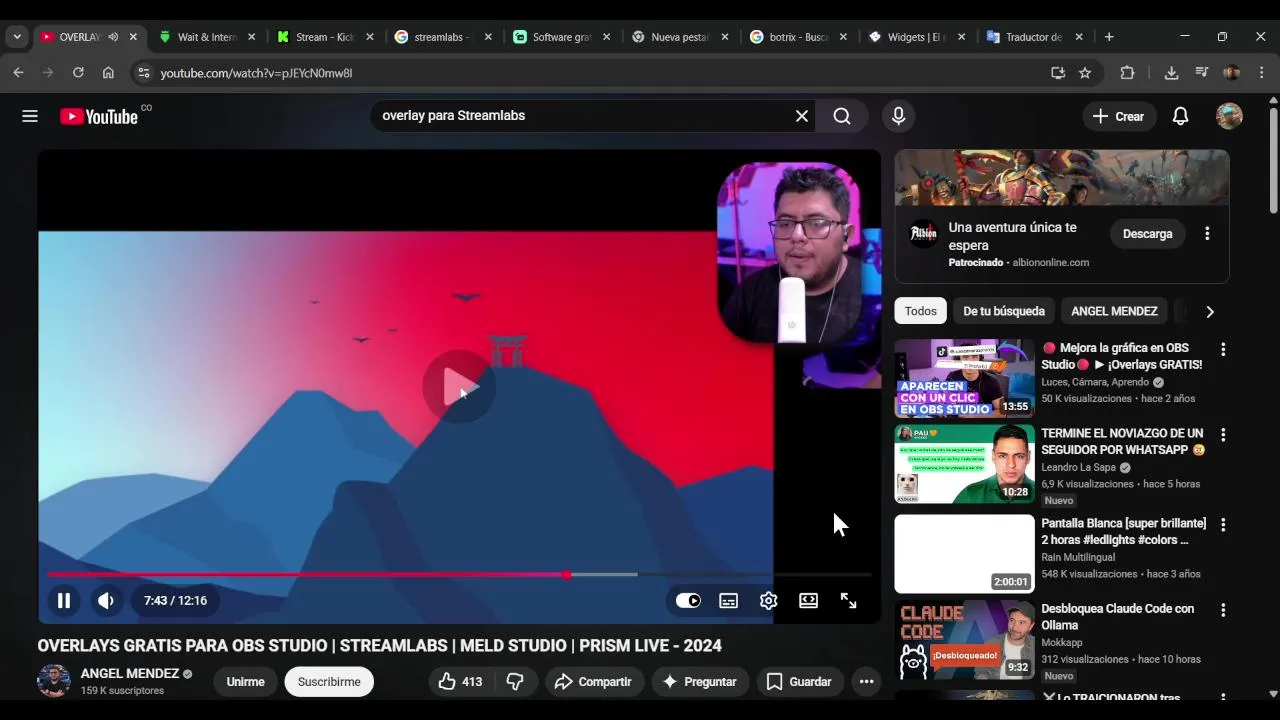The image size is (1280, 720).
Task: Seek on the video progress bar
Action: [459, 575]
